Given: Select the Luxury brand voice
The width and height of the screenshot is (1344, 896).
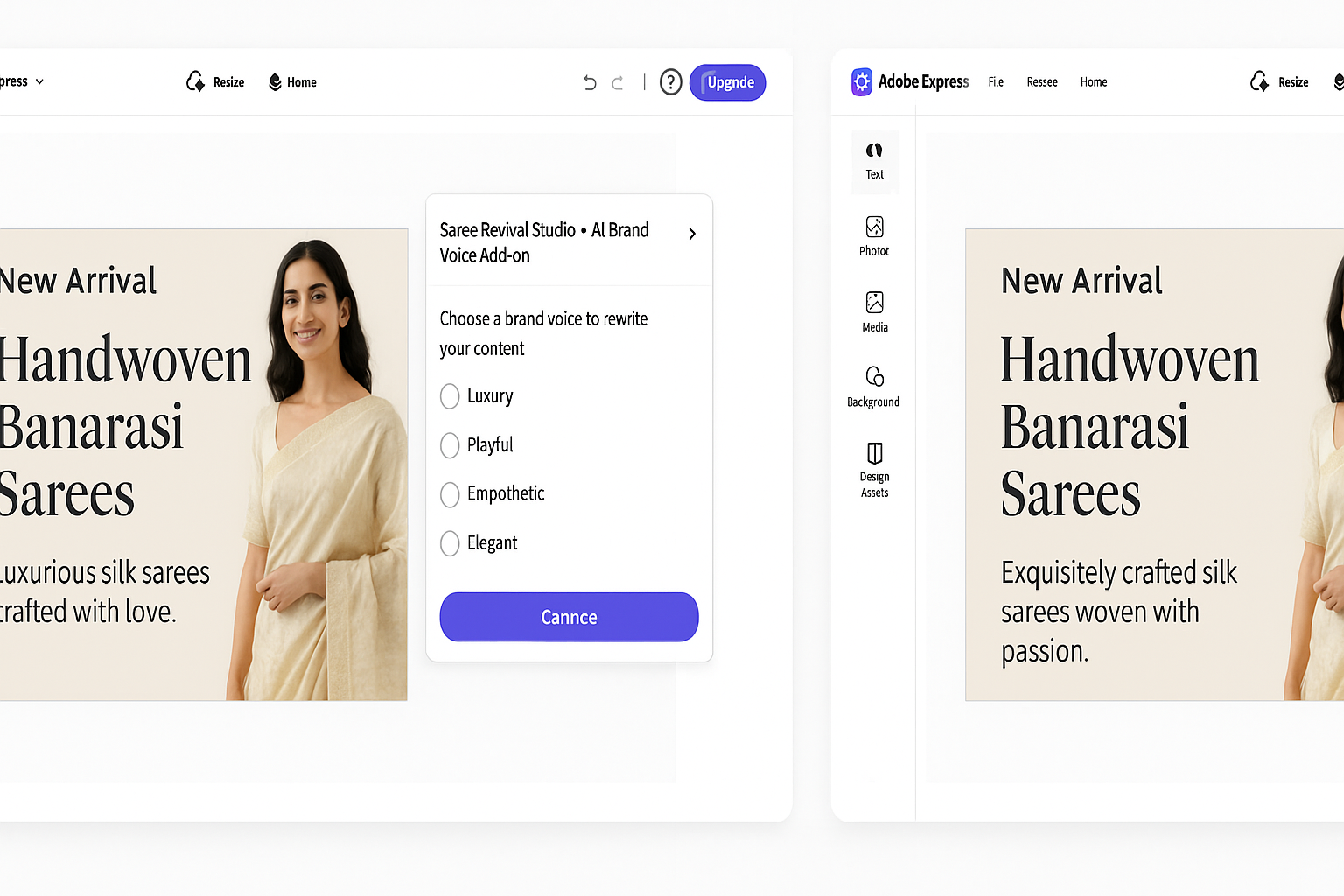Looking at the screenshot, I should [x=450, y=396].
